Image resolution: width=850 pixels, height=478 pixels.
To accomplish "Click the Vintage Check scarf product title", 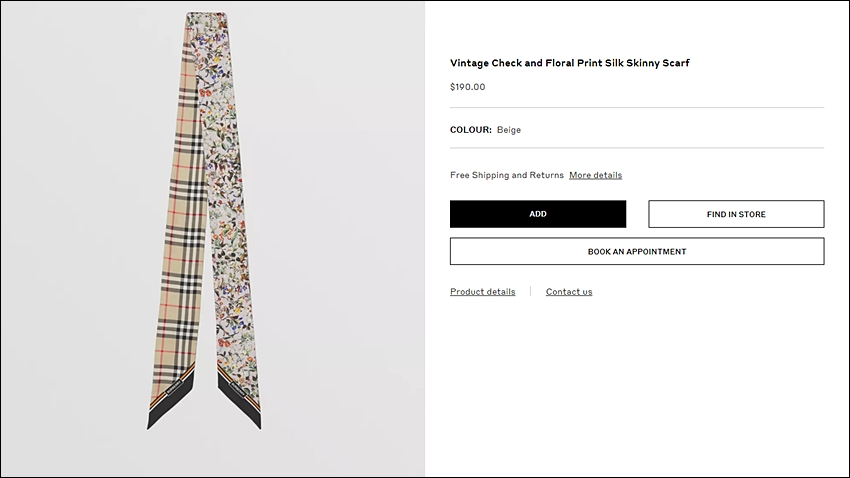I will 570,63.
